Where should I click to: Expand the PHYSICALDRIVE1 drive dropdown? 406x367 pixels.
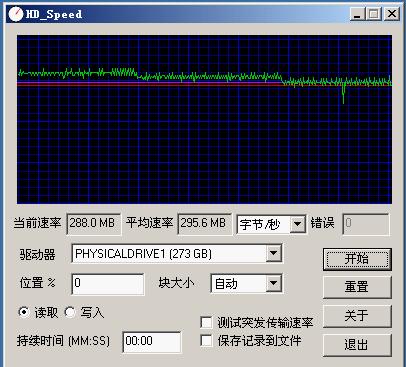coord(274,254)
